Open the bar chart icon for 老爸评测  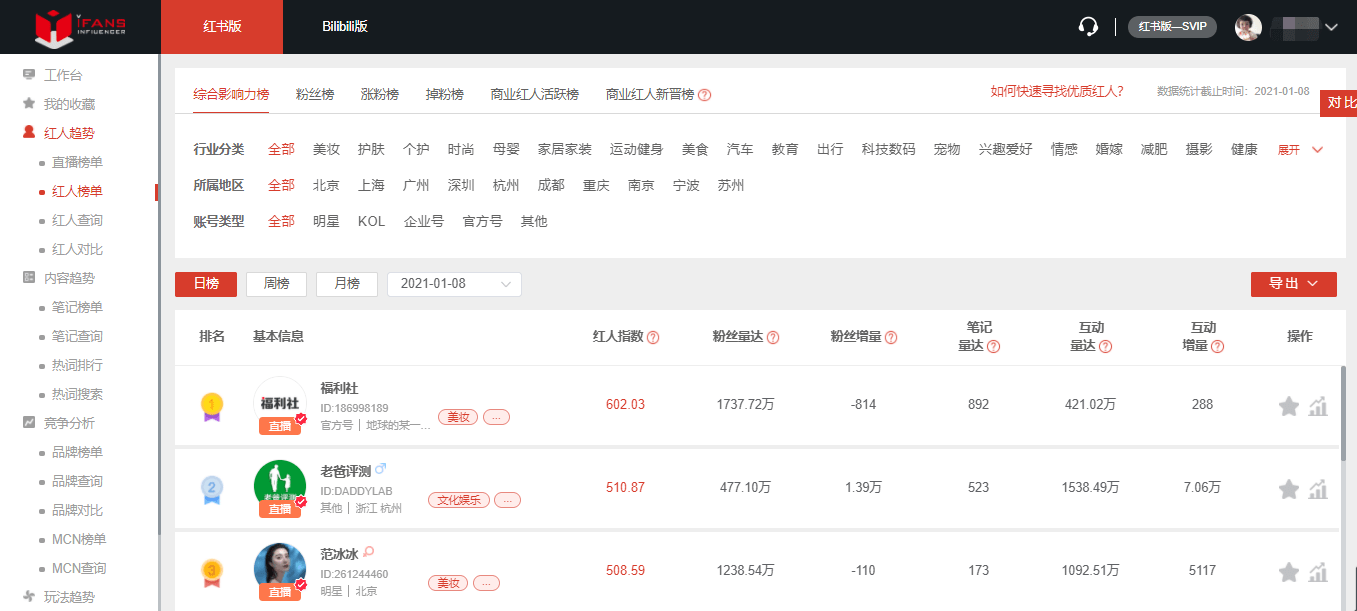click(1318, 489)
